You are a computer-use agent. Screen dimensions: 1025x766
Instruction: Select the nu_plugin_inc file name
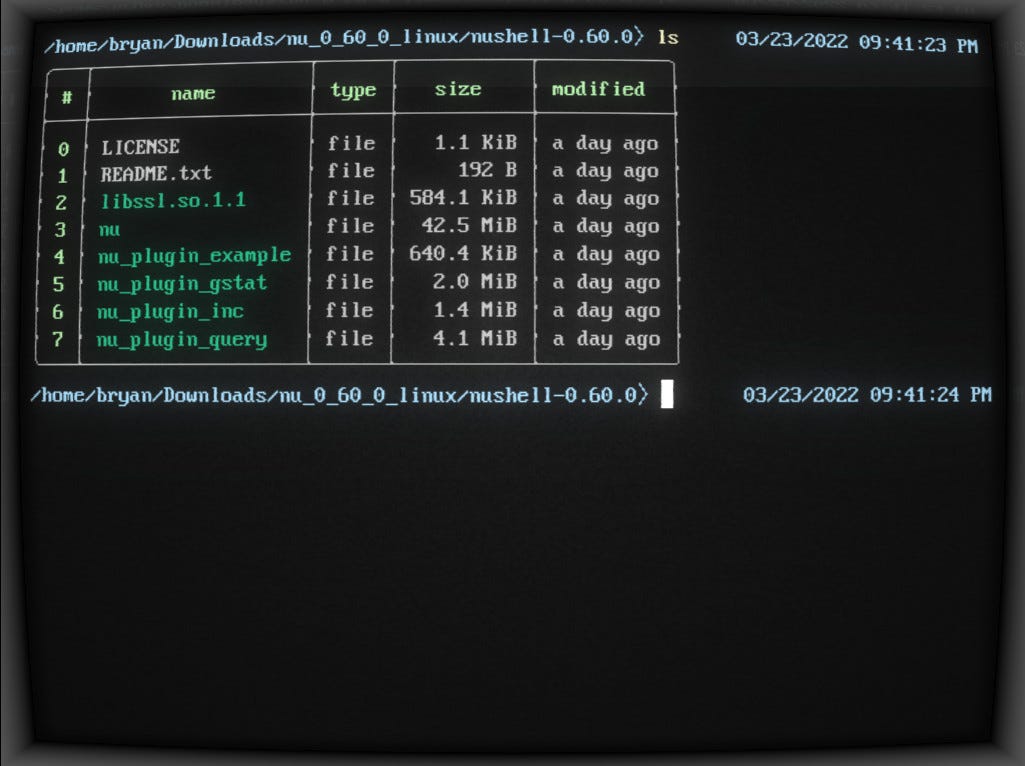(170, 312)
